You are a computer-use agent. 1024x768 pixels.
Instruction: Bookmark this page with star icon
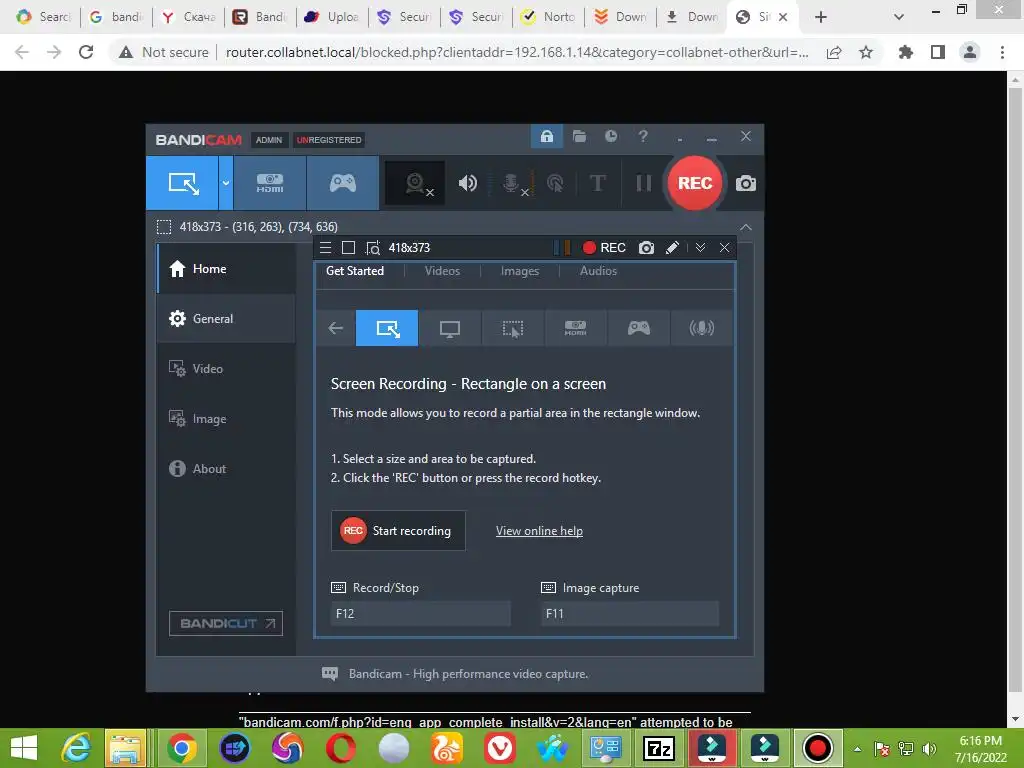pos(866,52)
